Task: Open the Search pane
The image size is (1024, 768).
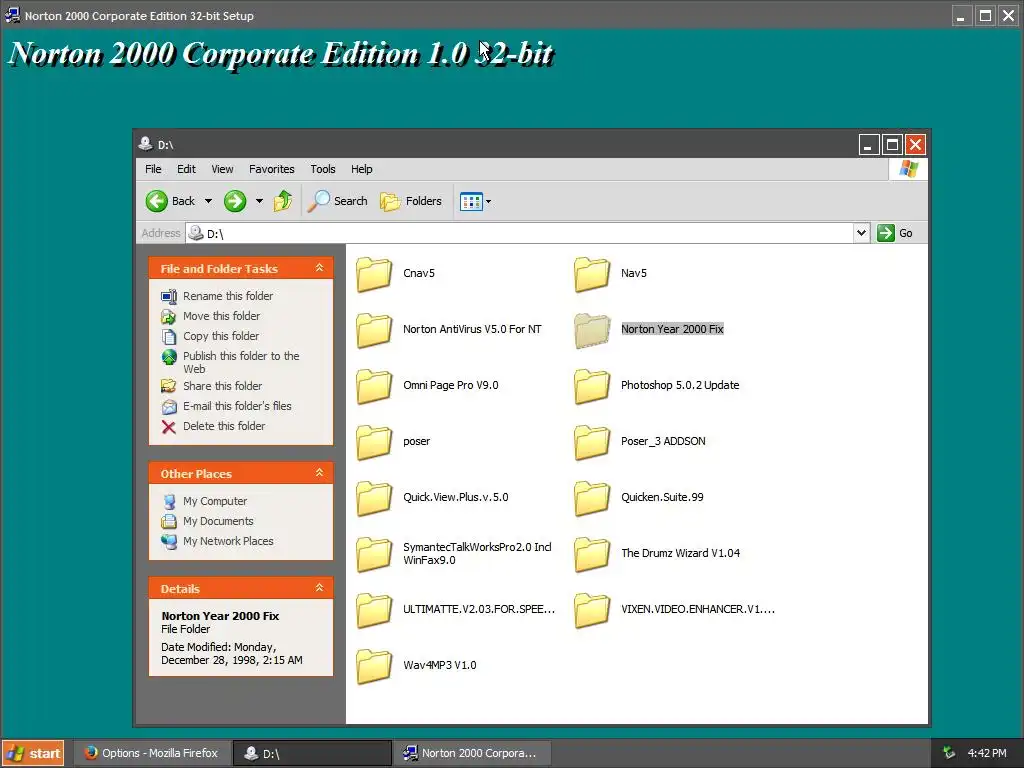Action: pos(338,201)
